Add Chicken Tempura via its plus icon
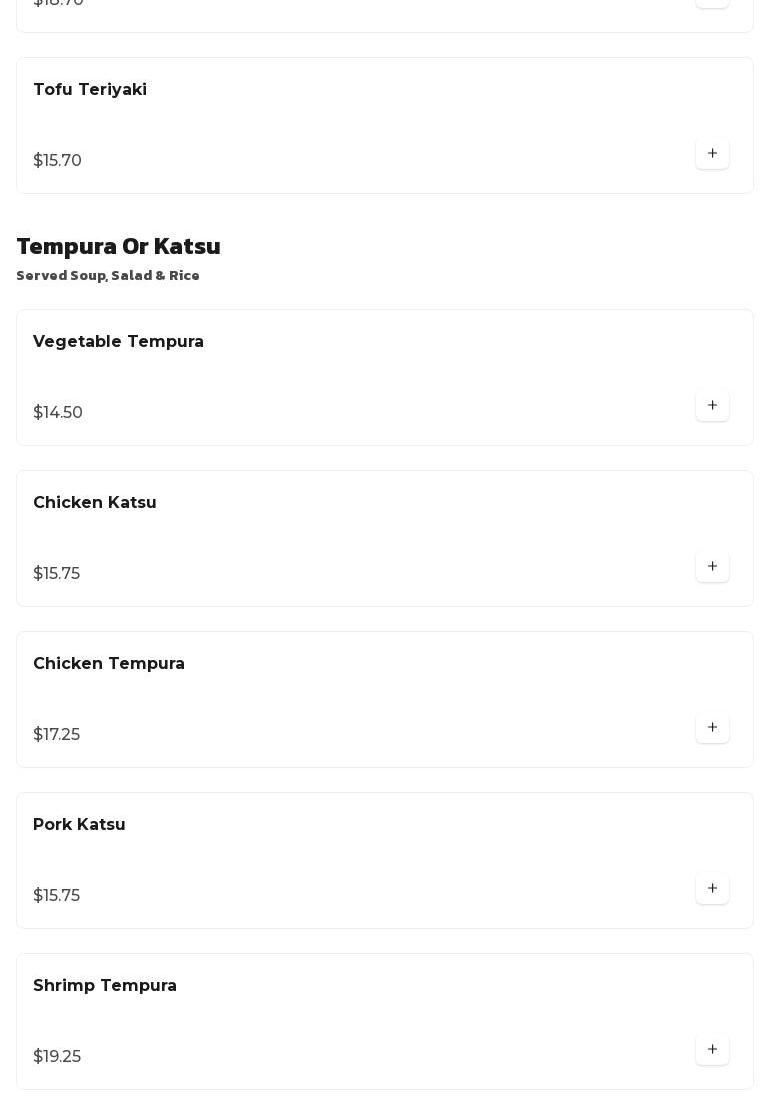The height and width of the screenshot is (1113, 770). click(712, 728)
